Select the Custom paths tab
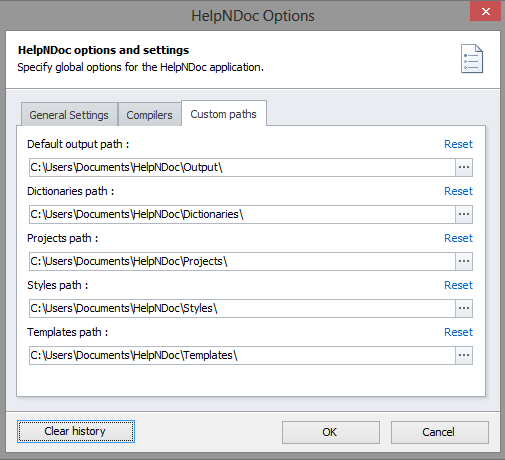505x460 pixels. coord(224,114)
